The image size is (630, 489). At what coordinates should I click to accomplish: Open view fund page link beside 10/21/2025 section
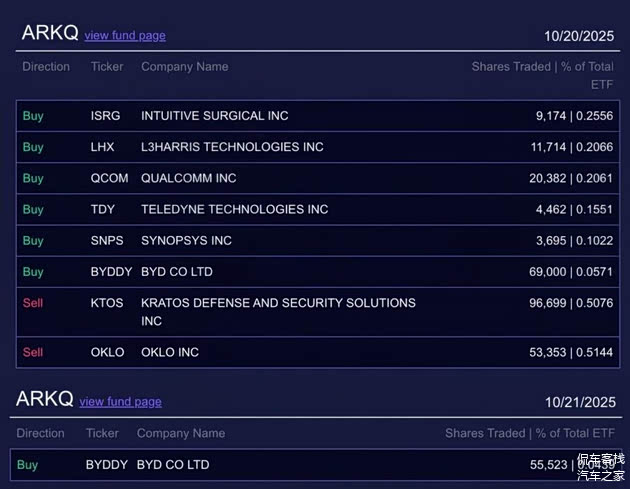coord(120,402)
